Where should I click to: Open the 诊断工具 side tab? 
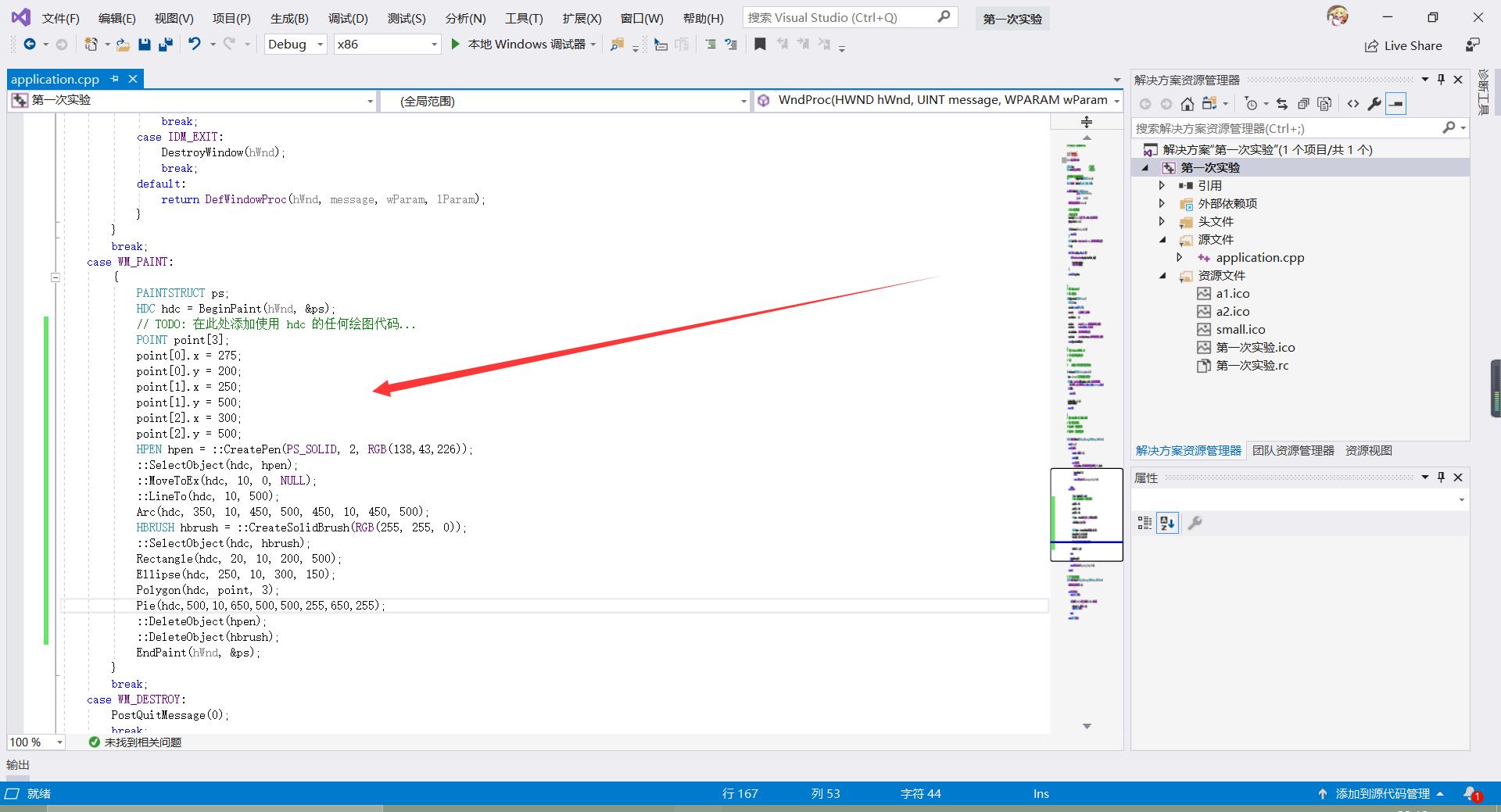pos(1483,92)
